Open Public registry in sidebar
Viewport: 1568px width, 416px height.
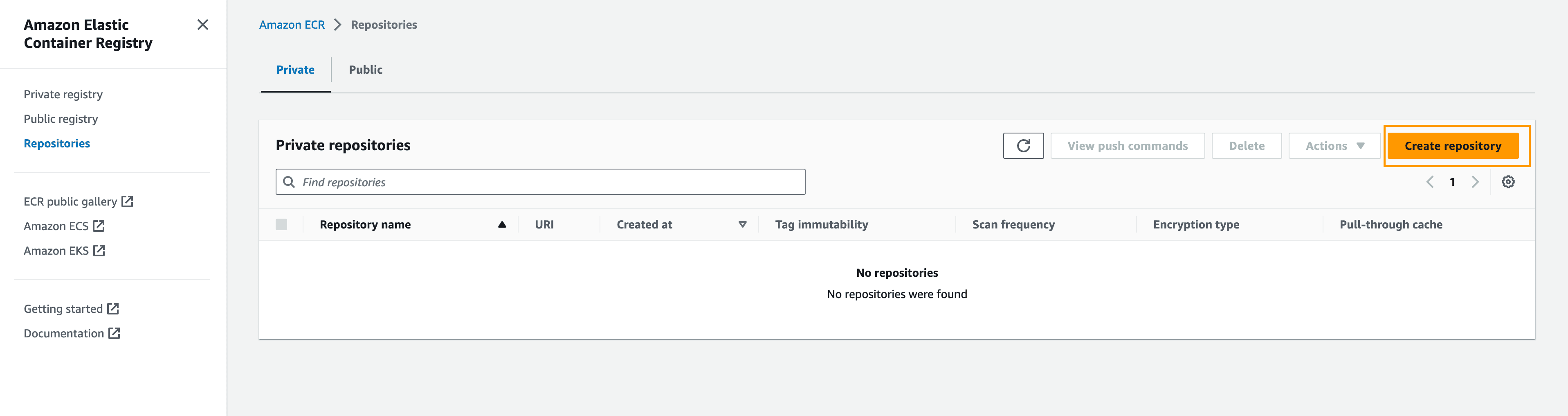(61, 119)
